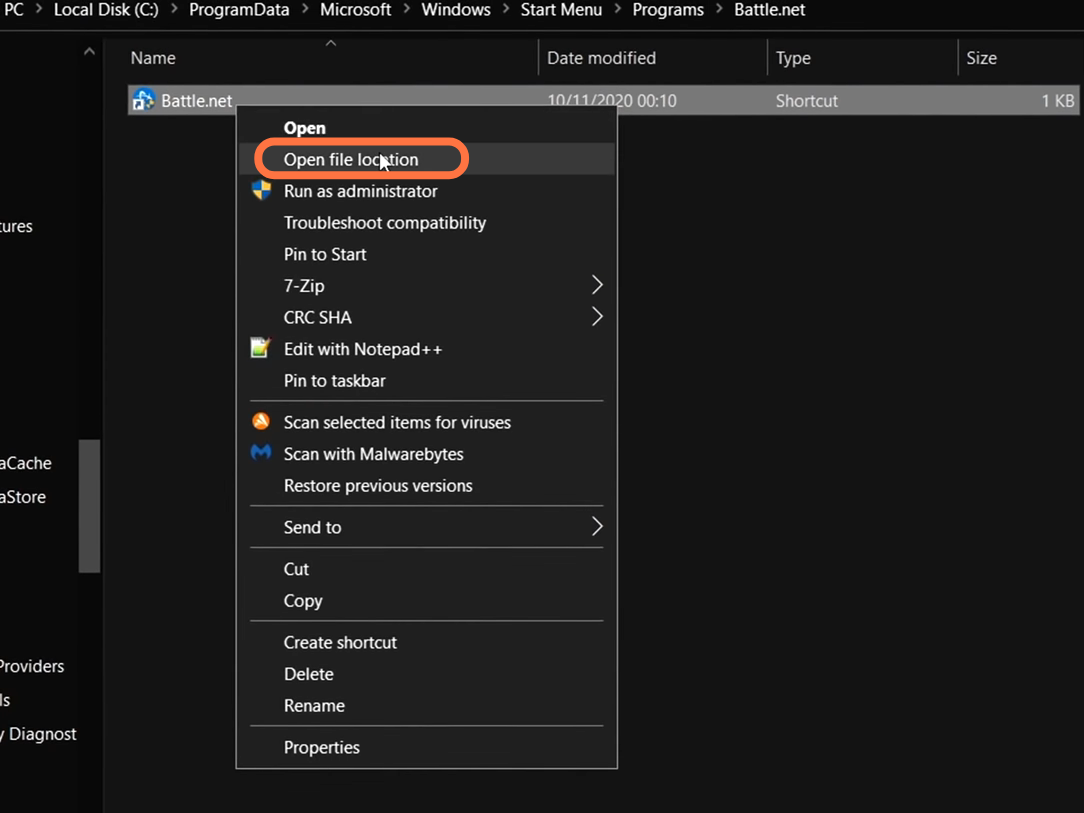Image resolution: width=1084 pixels, height=813 pixels.
Task: Go to Start Menu in the address path
Action: point(561,10)
